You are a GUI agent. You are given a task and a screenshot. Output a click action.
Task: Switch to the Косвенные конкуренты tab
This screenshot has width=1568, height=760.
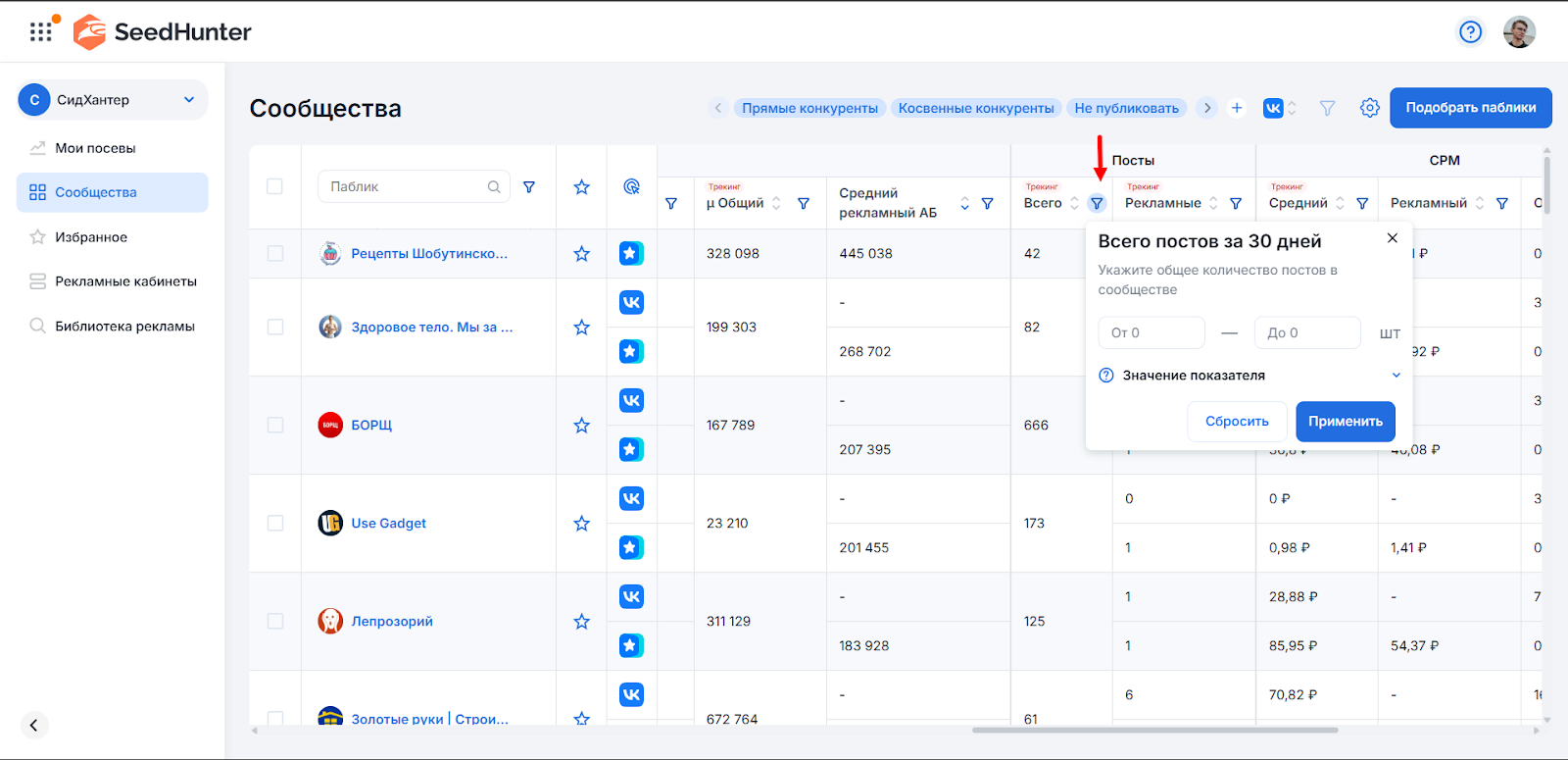coord(976,108)
